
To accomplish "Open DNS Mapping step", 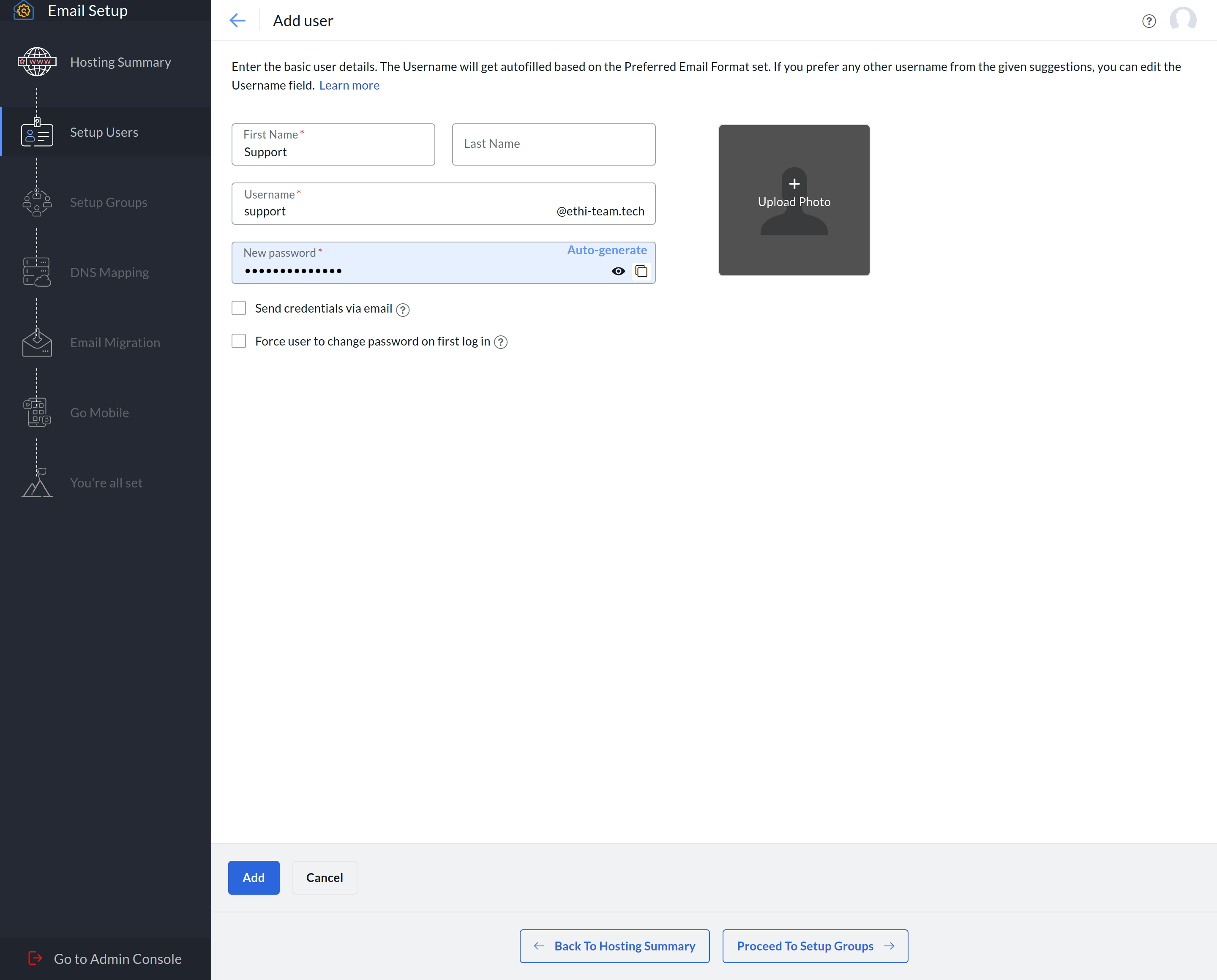I will (x=106, y=272).
